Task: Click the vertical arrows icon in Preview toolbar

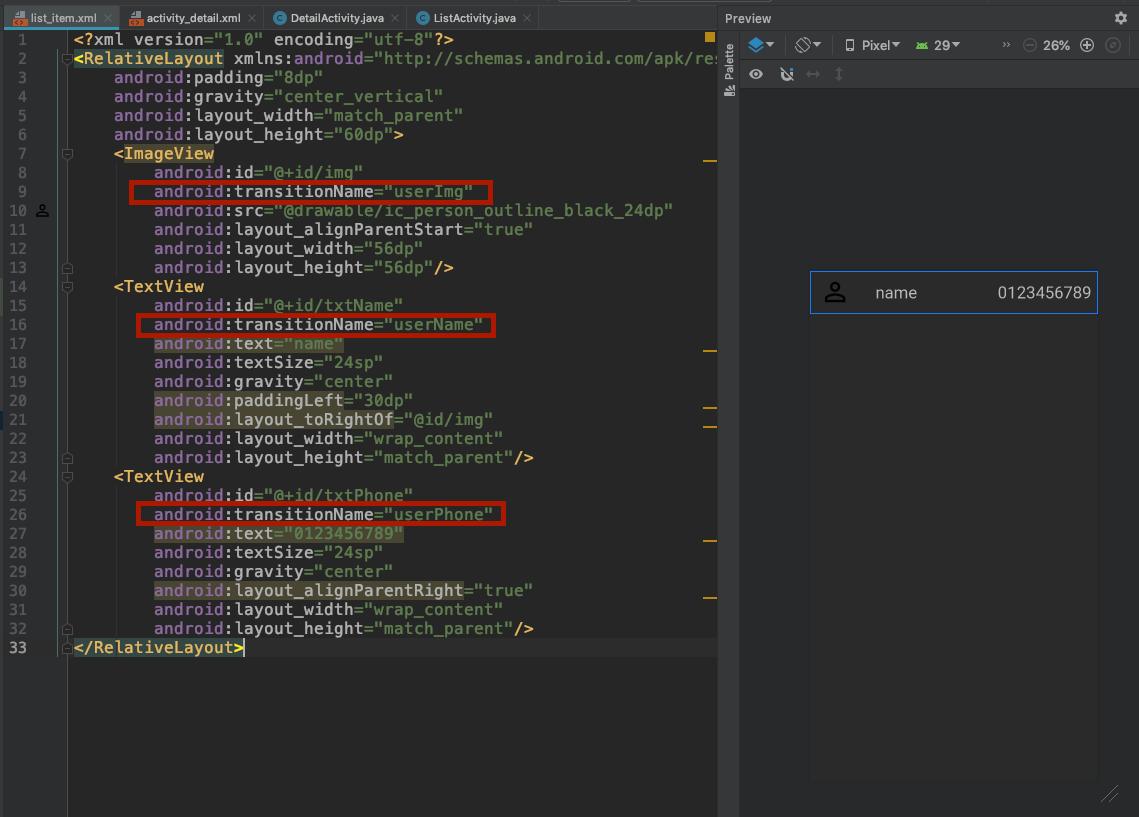Action: coord(839,74)
